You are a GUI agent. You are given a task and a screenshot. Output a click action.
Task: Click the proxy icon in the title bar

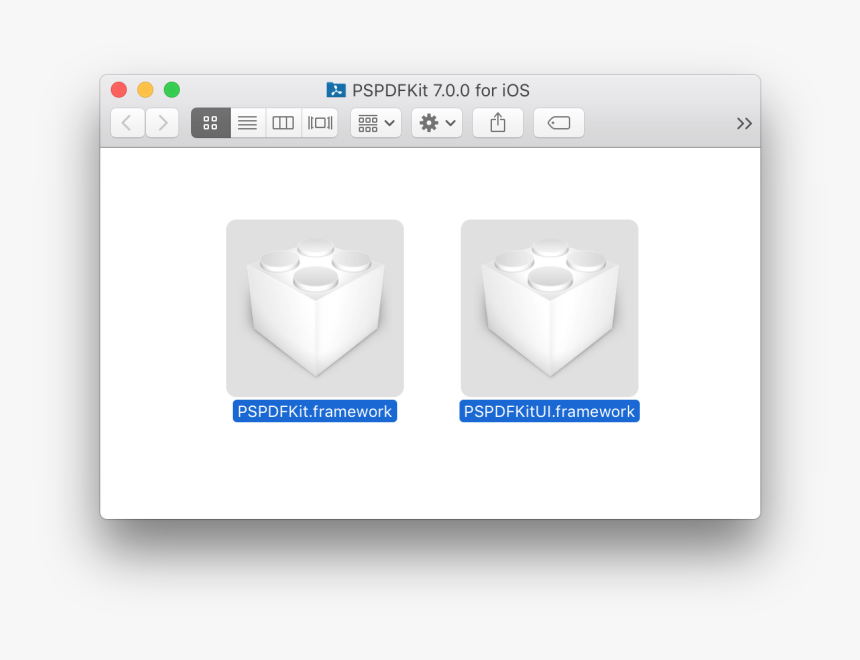pyautogui.click(x=337, y=90)
